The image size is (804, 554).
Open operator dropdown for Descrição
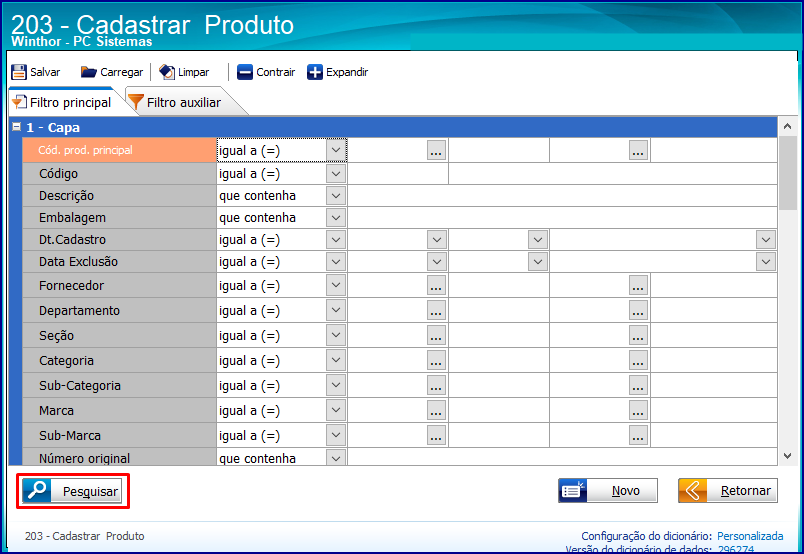336,196
